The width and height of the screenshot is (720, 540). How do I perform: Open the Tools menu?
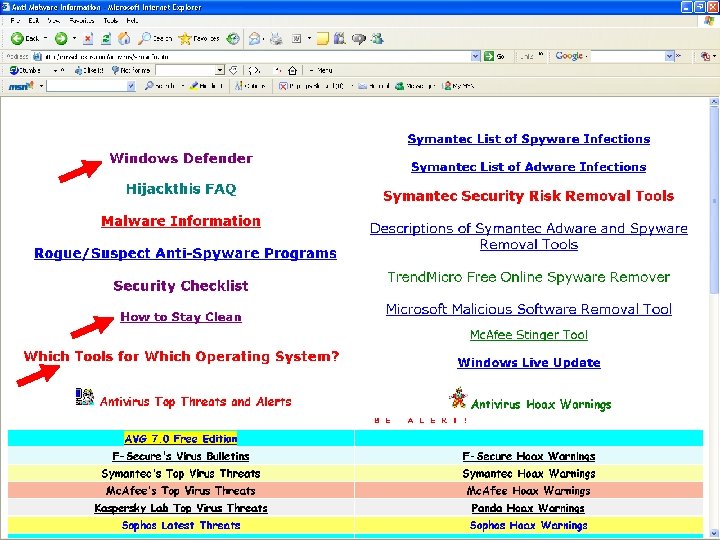[110, 21]
